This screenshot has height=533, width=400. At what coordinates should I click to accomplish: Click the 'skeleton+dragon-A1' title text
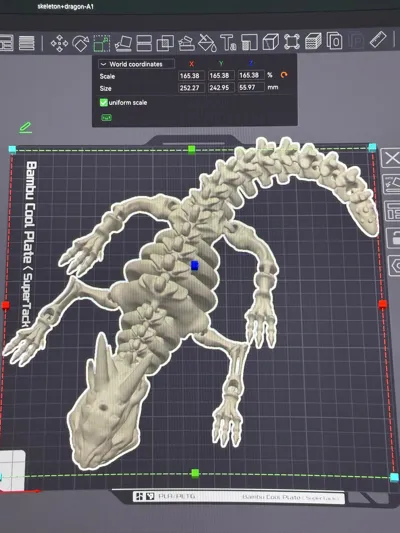point(66,6)
